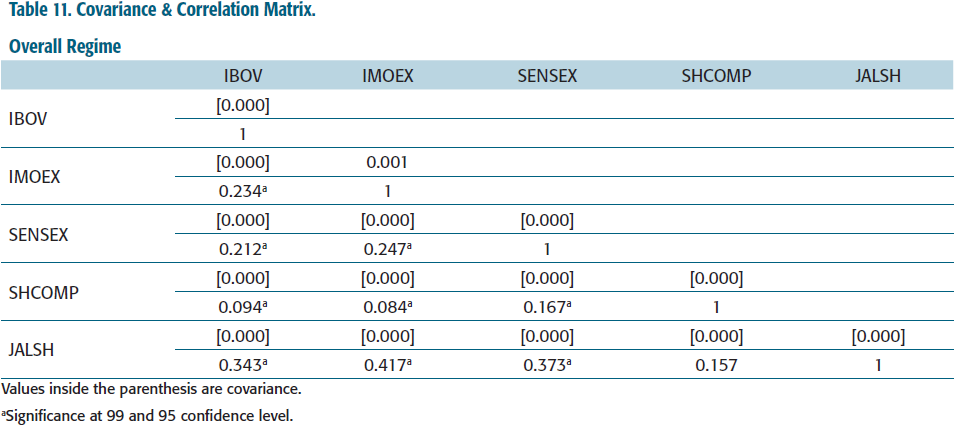Select the IMOEX row label
954x425 pixels.
(x=34, y=177)
